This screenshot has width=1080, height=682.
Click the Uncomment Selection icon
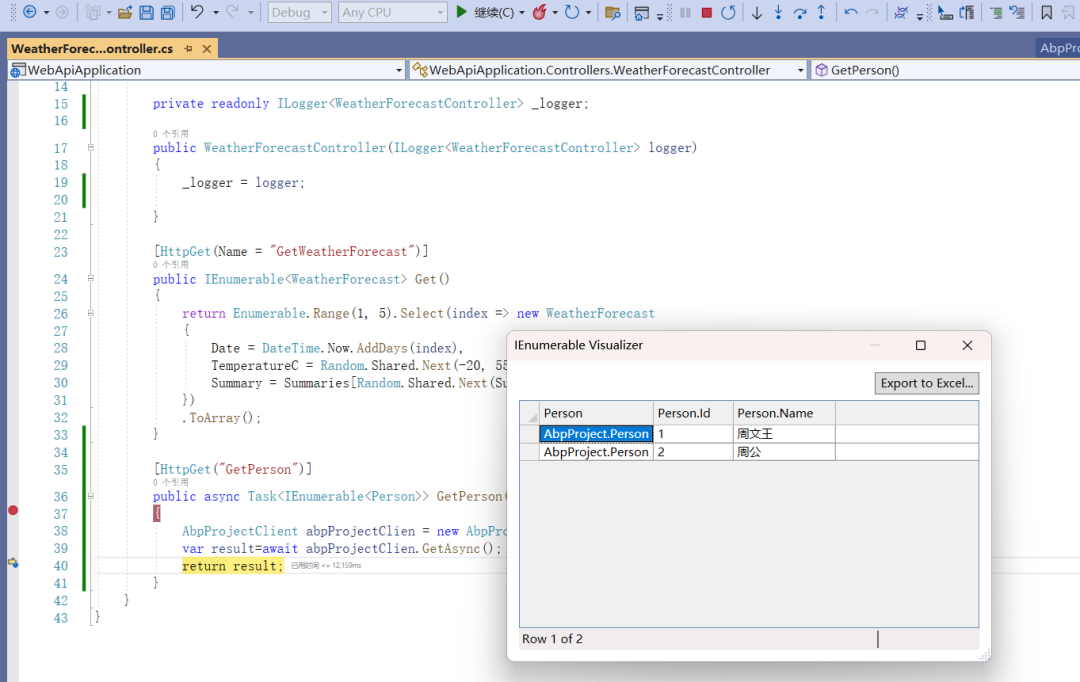pos(1017,12)
